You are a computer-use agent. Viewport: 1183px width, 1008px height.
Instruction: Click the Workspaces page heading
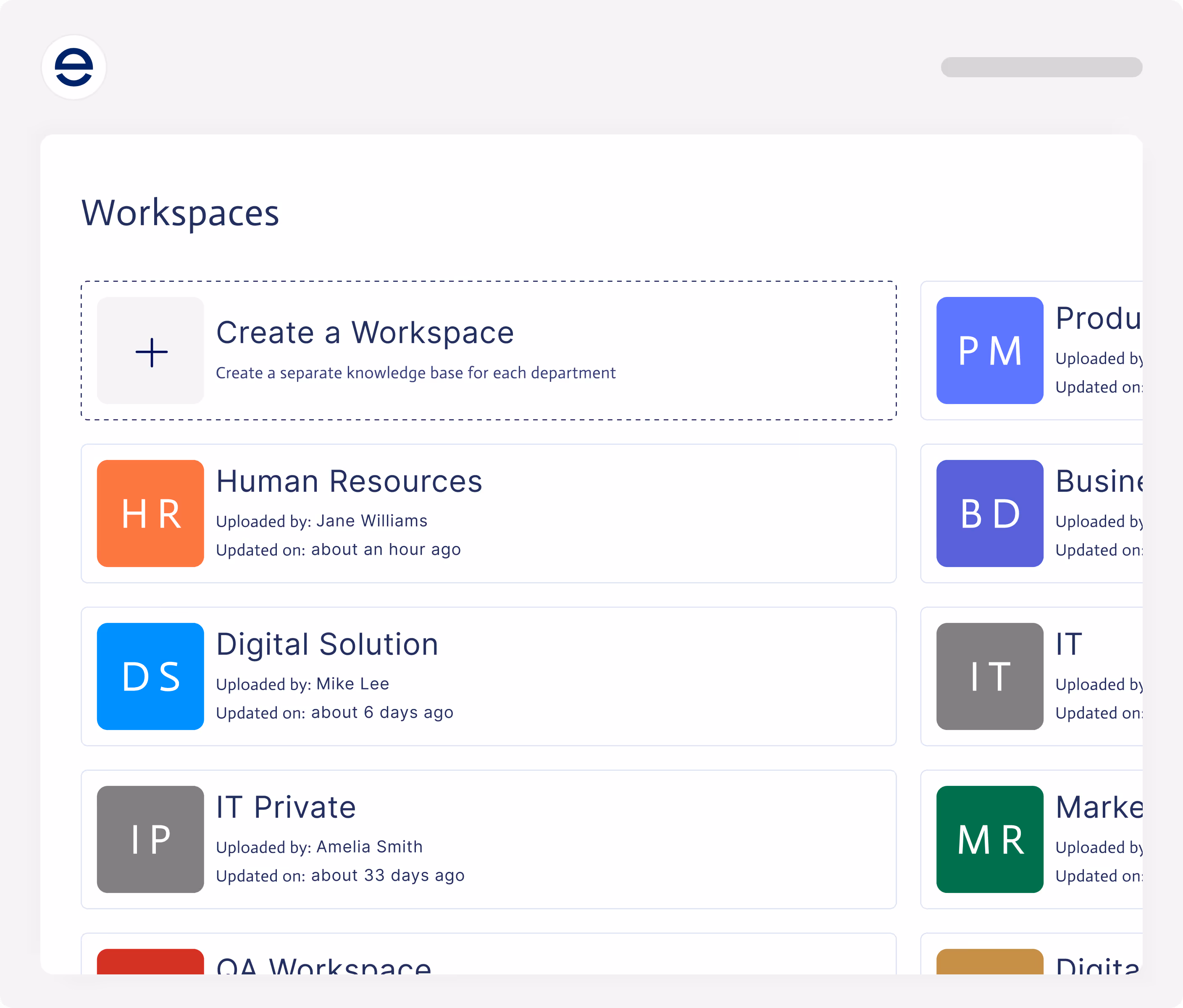point(180,213)
